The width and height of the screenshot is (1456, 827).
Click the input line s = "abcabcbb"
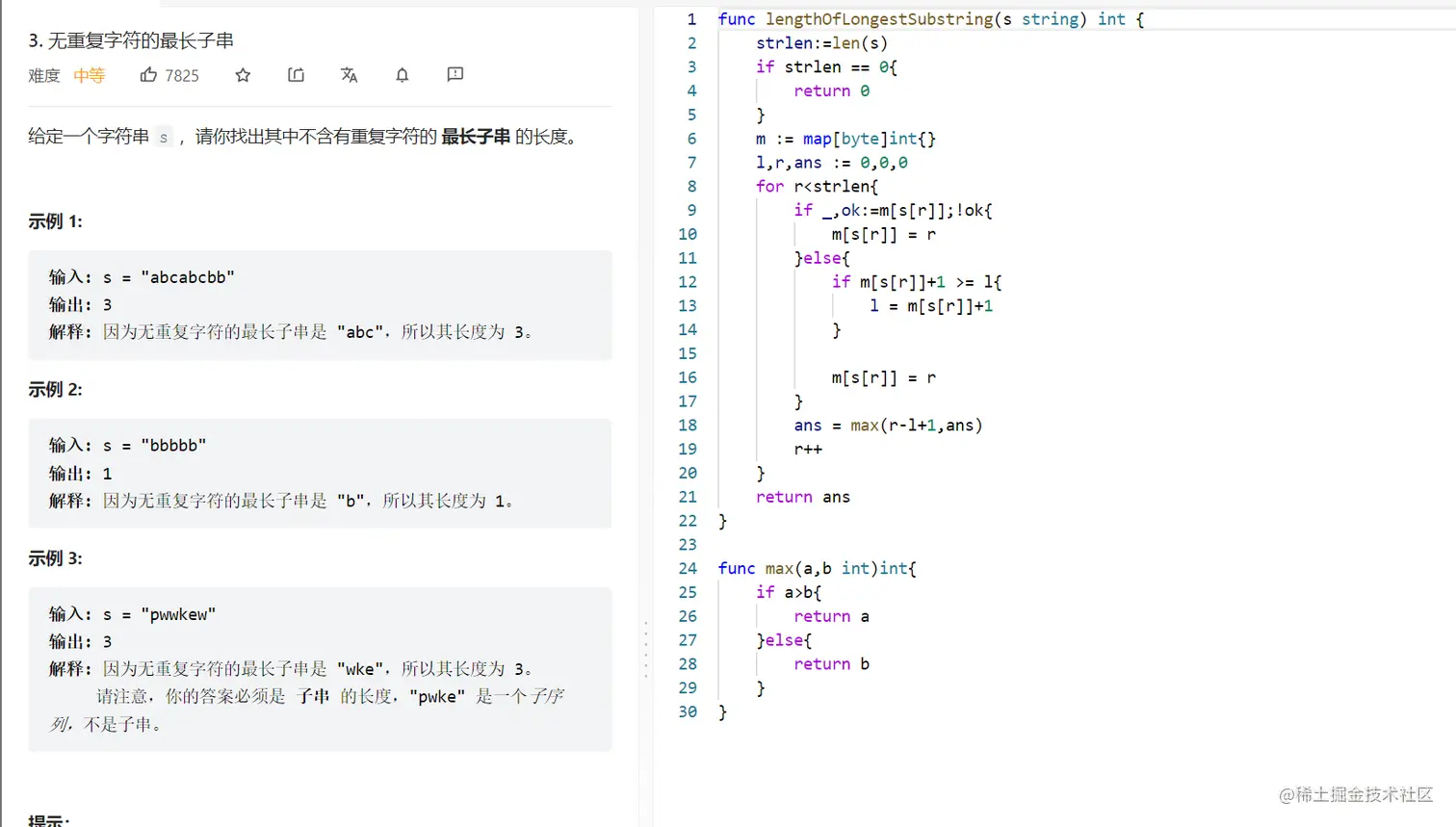[x=142, y=277]
